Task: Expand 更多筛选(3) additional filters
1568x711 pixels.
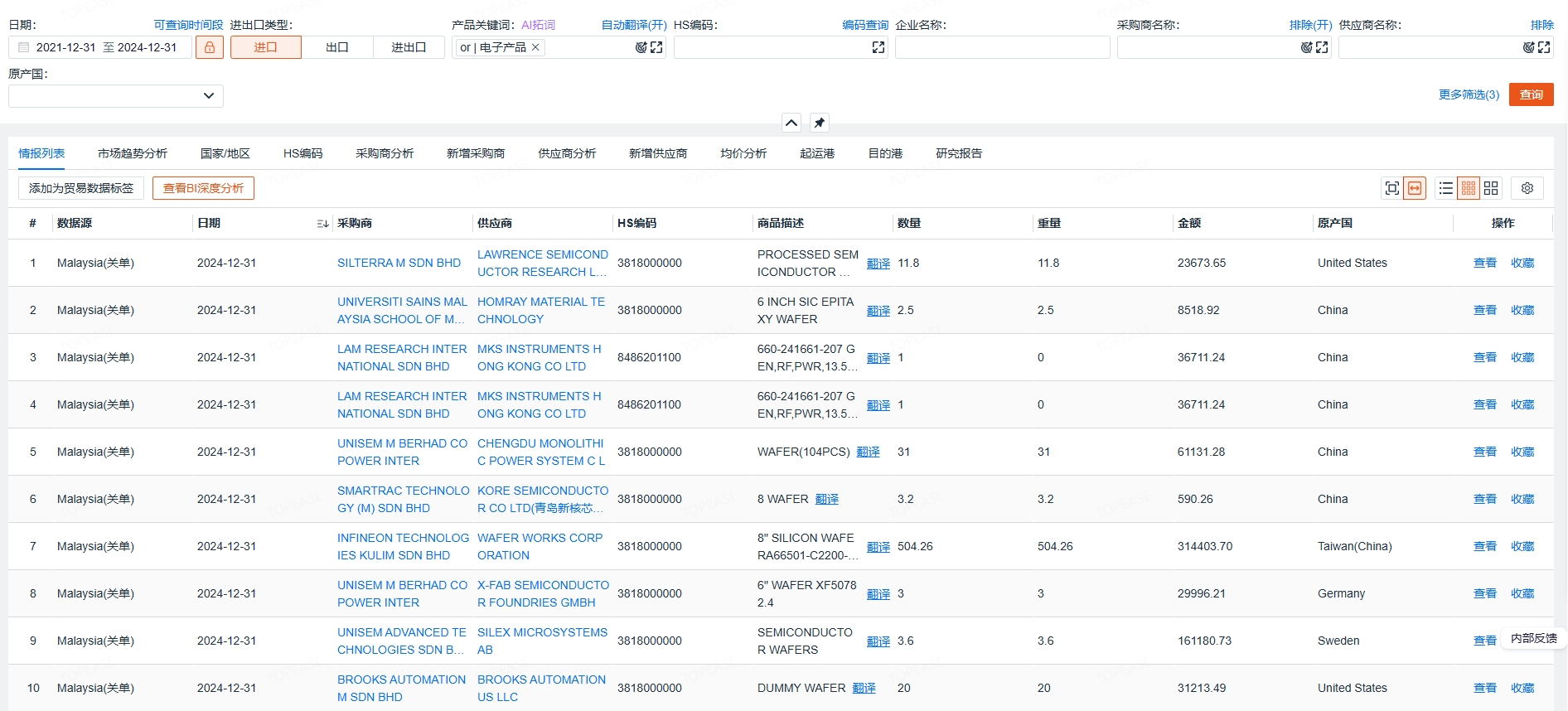Action: [1469, 94]
